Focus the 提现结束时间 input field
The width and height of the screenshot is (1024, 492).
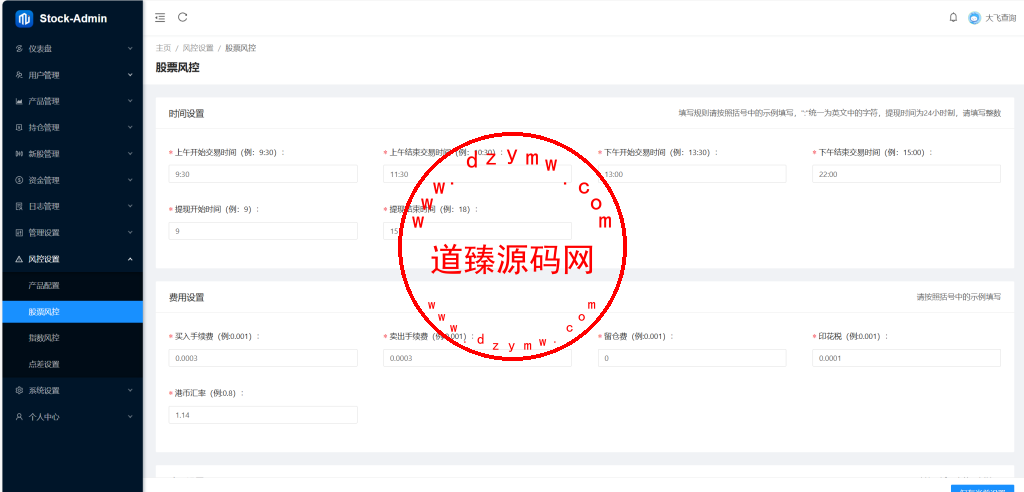pyautogui.click(x=477, y=231)
